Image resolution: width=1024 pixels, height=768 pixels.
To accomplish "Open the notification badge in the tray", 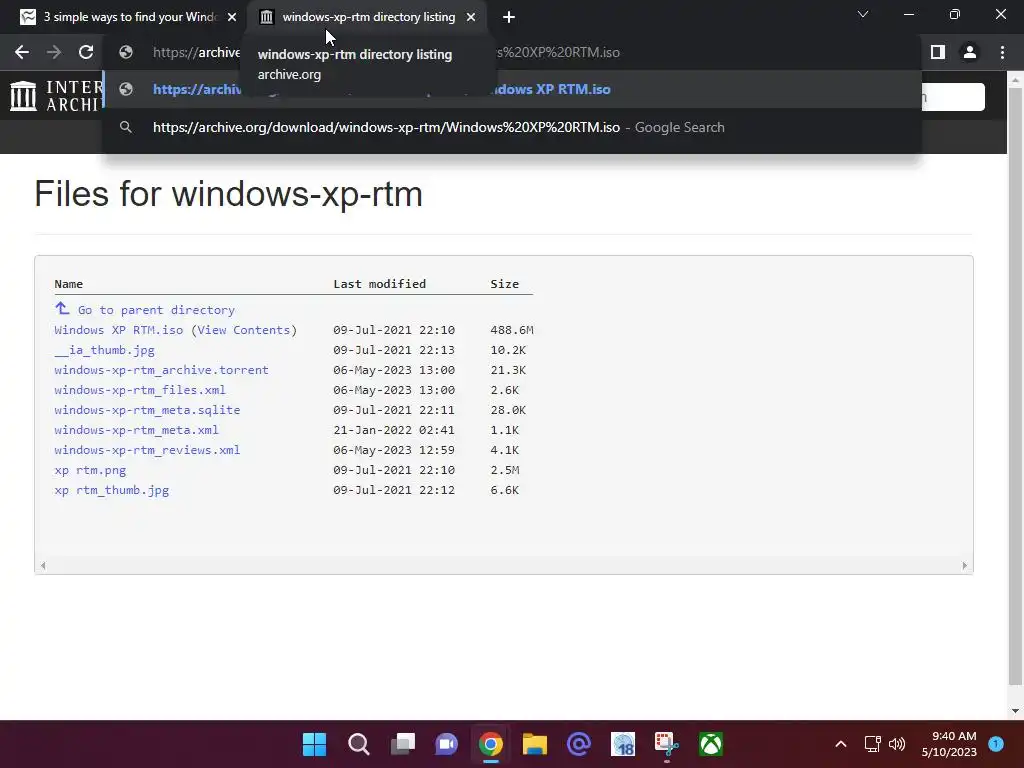I will [996, 744].
